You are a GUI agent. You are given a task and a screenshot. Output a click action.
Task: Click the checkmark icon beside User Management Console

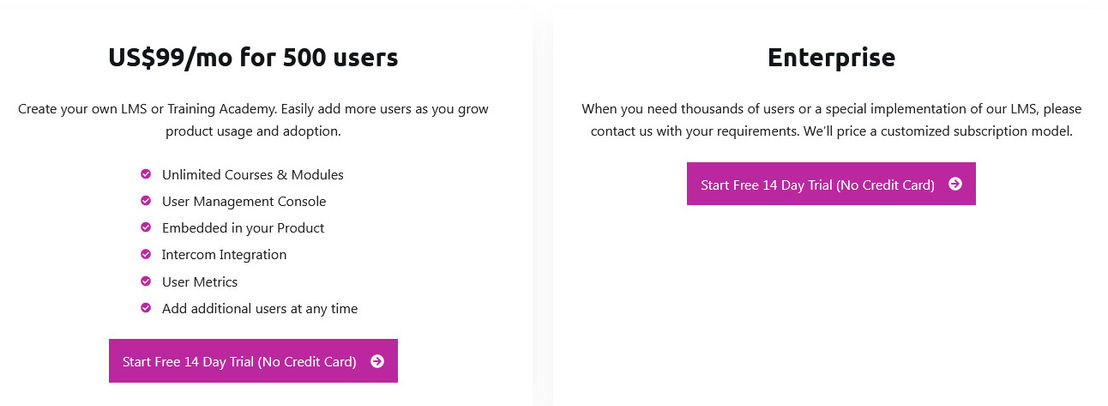click(146, 201)
